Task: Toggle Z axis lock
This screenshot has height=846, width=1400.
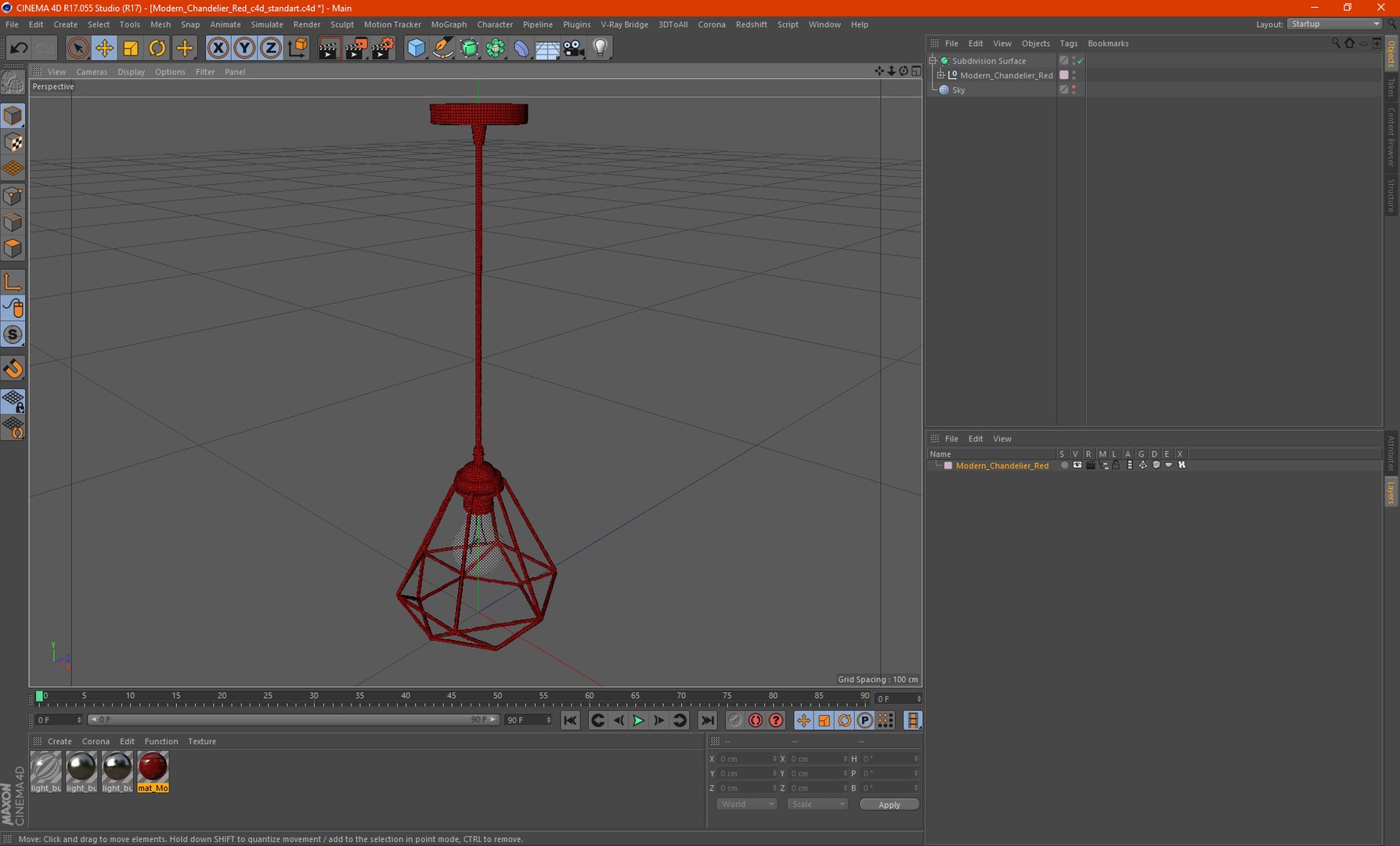Action: [270, 49]
